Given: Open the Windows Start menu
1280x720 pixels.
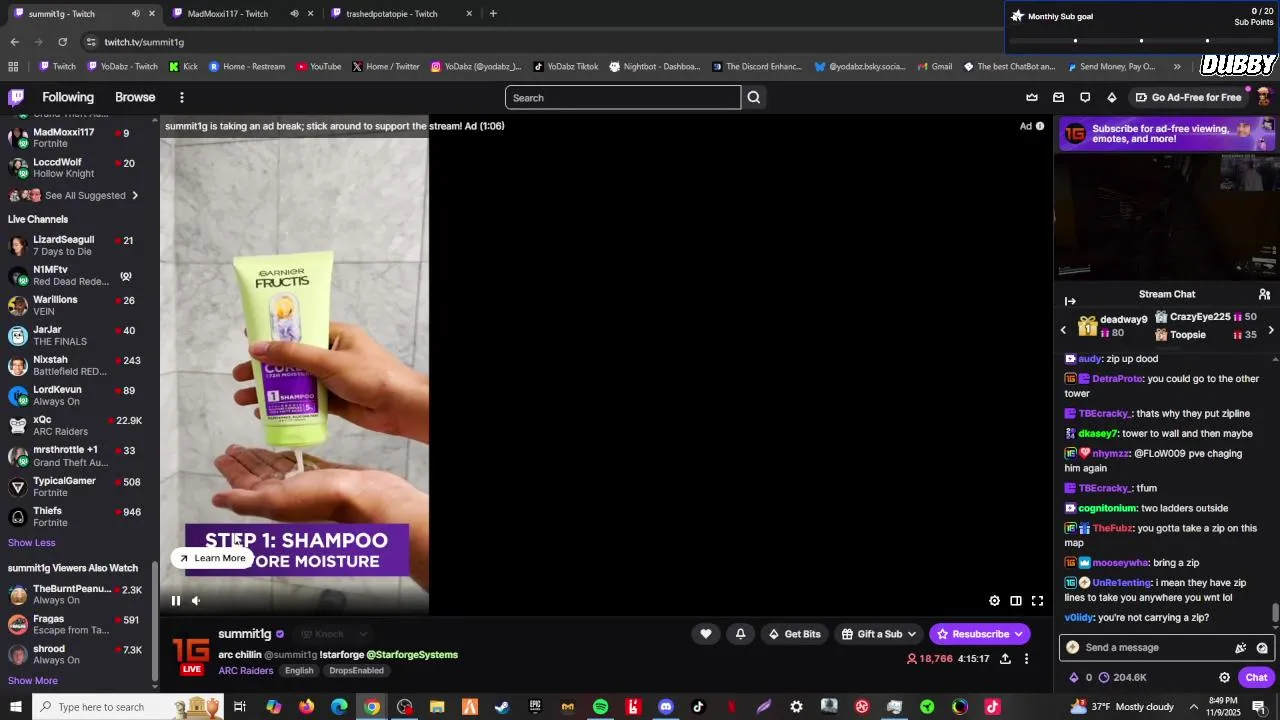Looking at the screenshot, I should tap(16, 707).
